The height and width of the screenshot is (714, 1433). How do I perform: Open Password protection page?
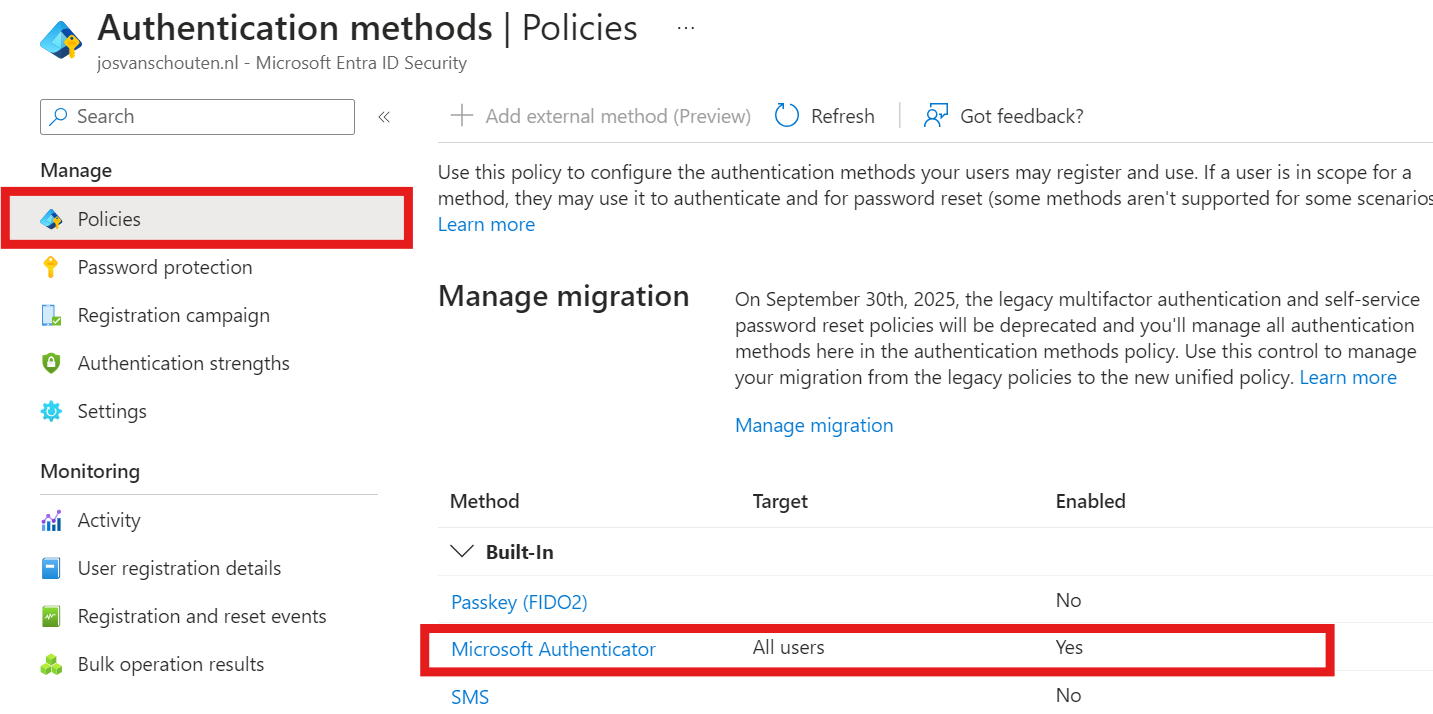(x=165, y=267)
